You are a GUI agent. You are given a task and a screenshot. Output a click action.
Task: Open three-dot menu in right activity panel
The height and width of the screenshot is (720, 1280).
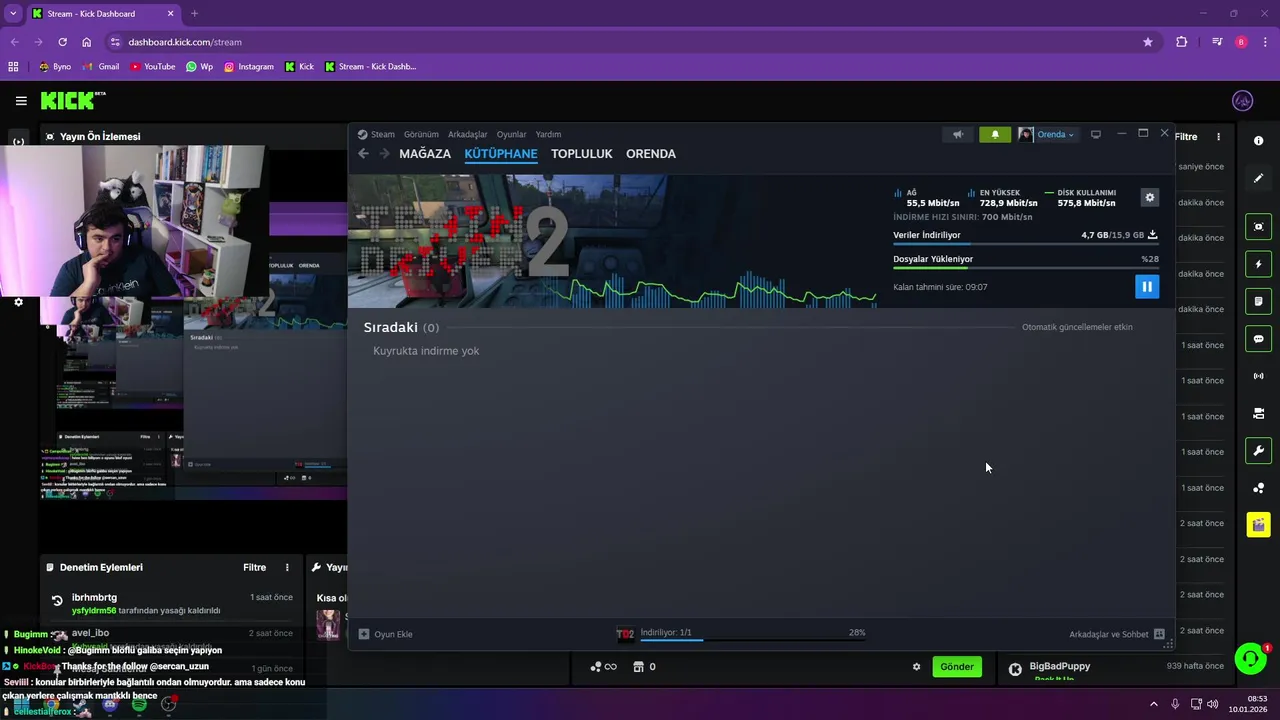click(x=1218, y=137)
